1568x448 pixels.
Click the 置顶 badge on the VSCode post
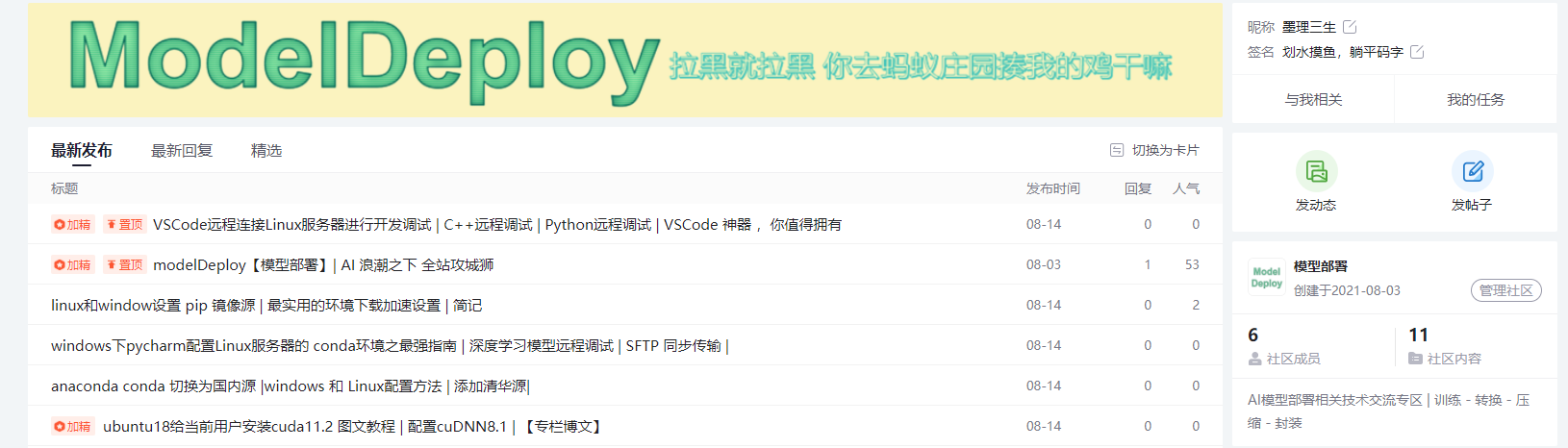(125, 225)
